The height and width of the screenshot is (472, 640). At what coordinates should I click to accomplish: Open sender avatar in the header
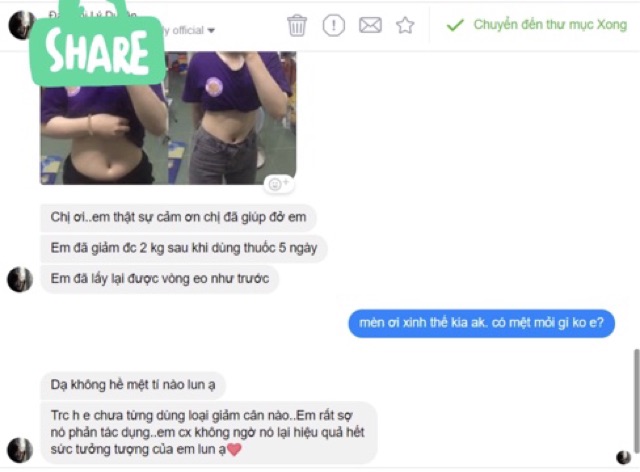tap(19, 25)
